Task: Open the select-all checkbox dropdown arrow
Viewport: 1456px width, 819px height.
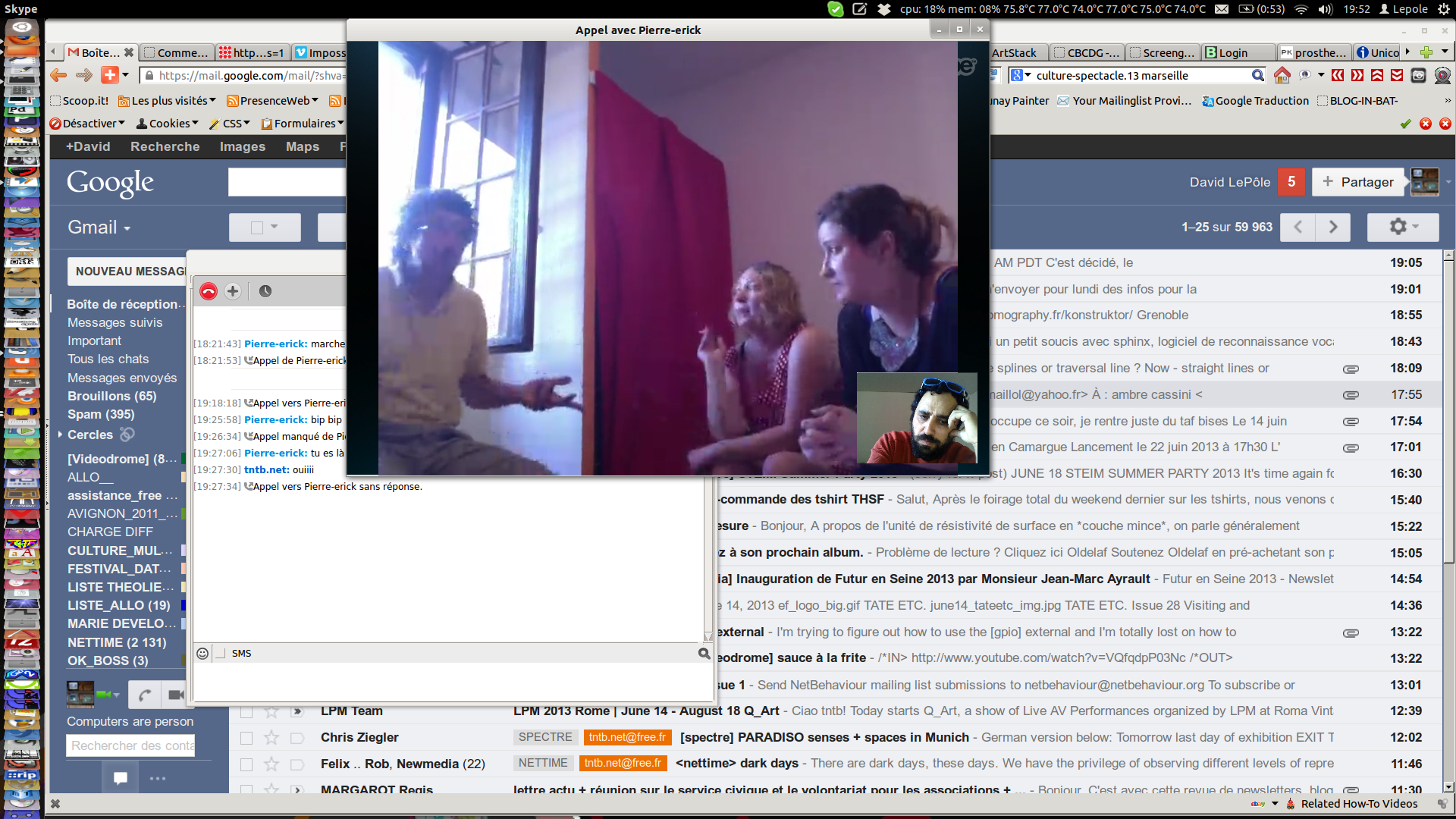Action: (275, 227)
